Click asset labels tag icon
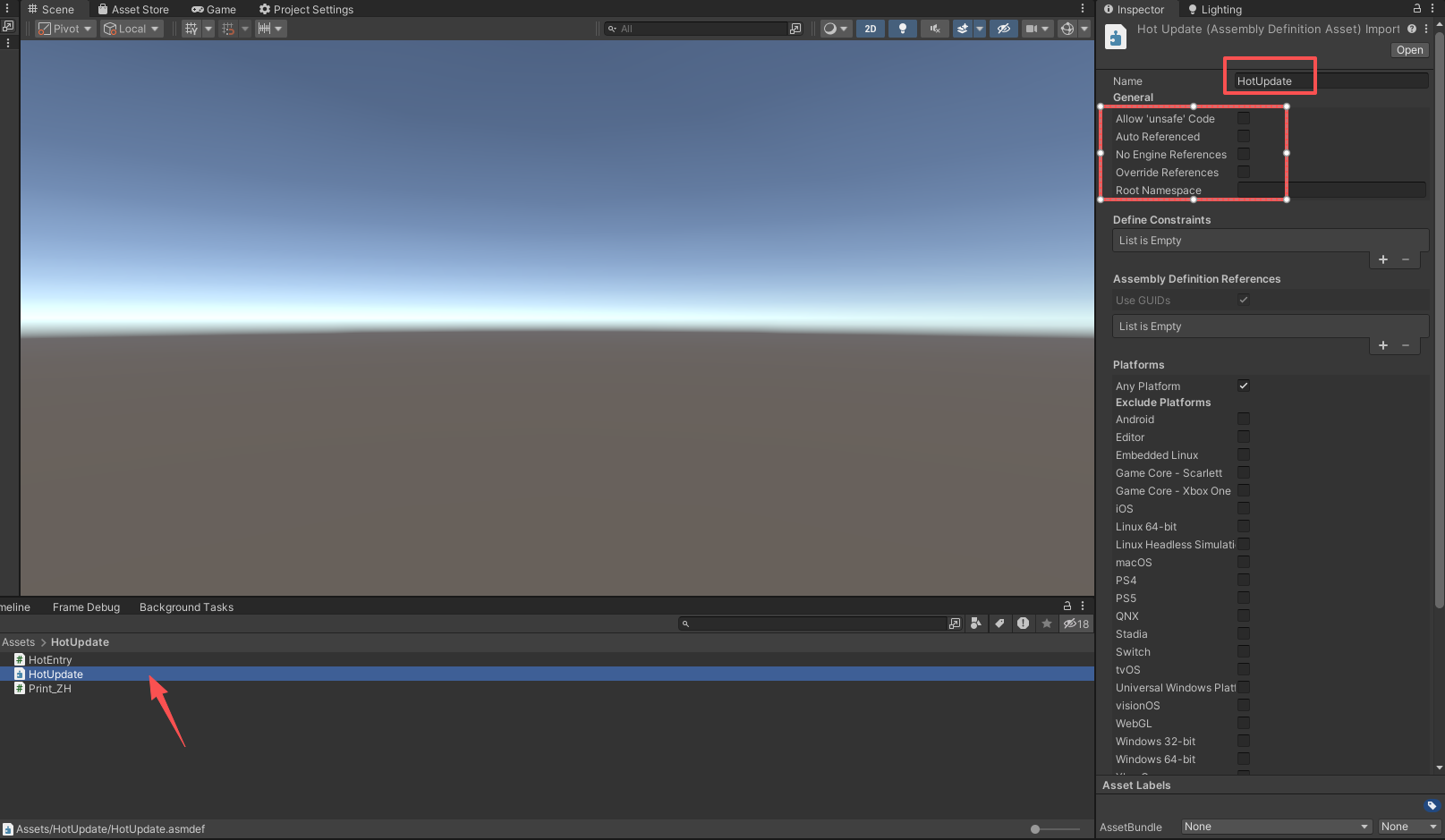1445x840 pixels. tap(1432, 805)
